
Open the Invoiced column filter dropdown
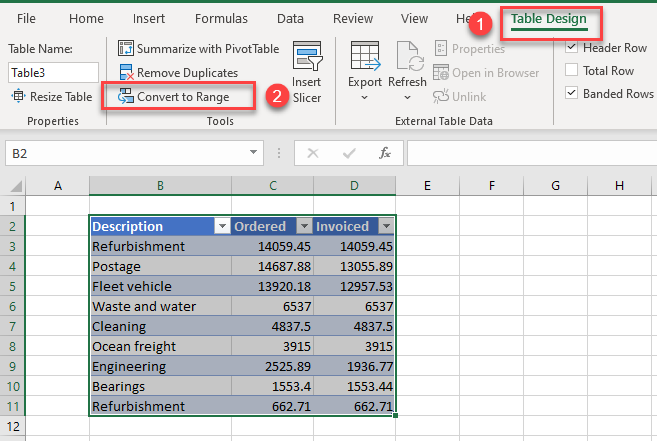tap(386, 226)
